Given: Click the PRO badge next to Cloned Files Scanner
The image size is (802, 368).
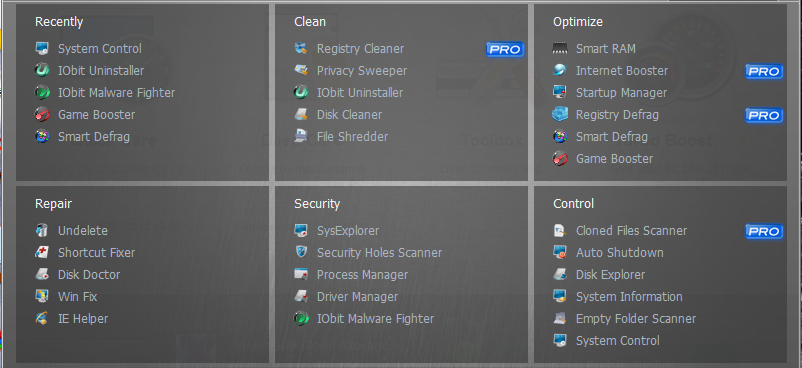Looking at the screenshot, I should 764,231.
